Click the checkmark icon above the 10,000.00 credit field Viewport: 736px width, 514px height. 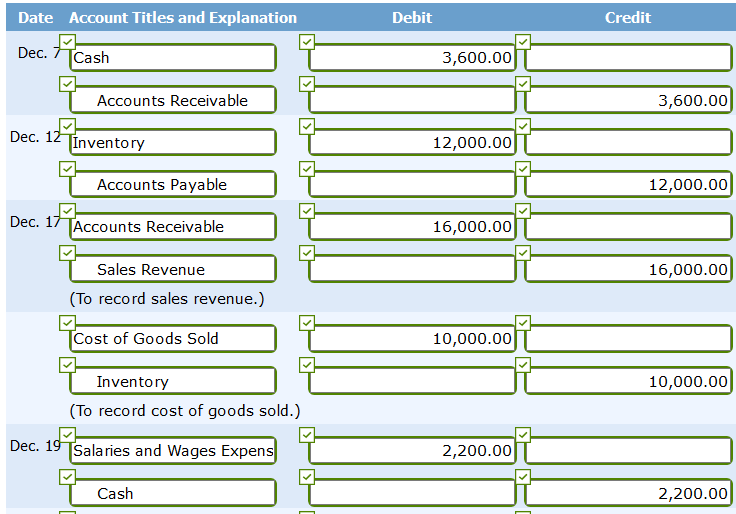[523, 365]
